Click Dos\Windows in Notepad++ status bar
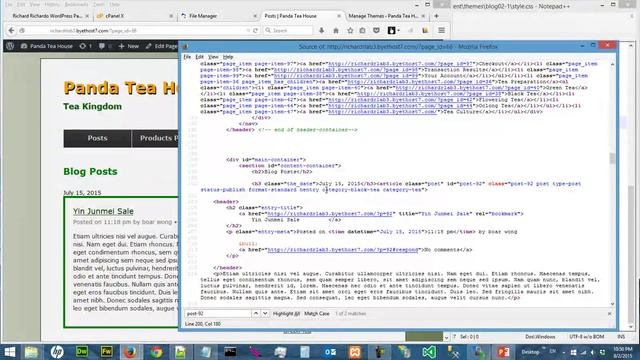This screenshot has width=640, height=360. [540, 337]
